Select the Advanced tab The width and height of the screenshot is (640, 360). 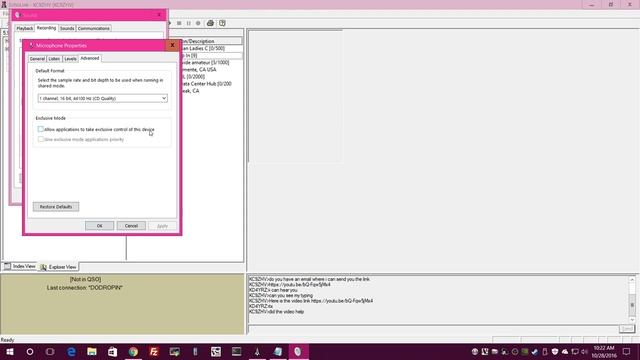tap(90, 58)
